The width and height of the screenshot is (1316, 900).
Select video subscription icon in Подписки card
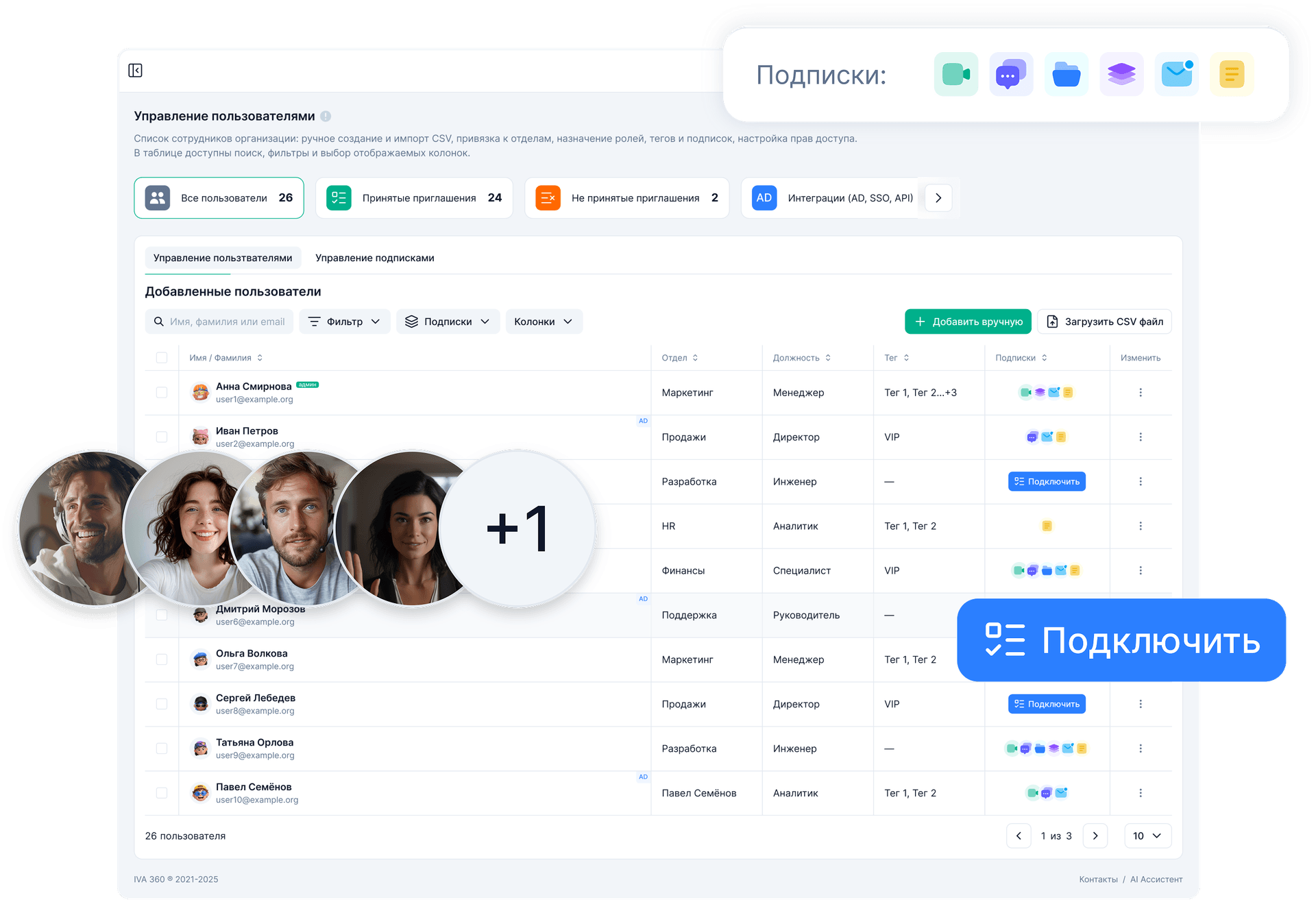[956, 74]
